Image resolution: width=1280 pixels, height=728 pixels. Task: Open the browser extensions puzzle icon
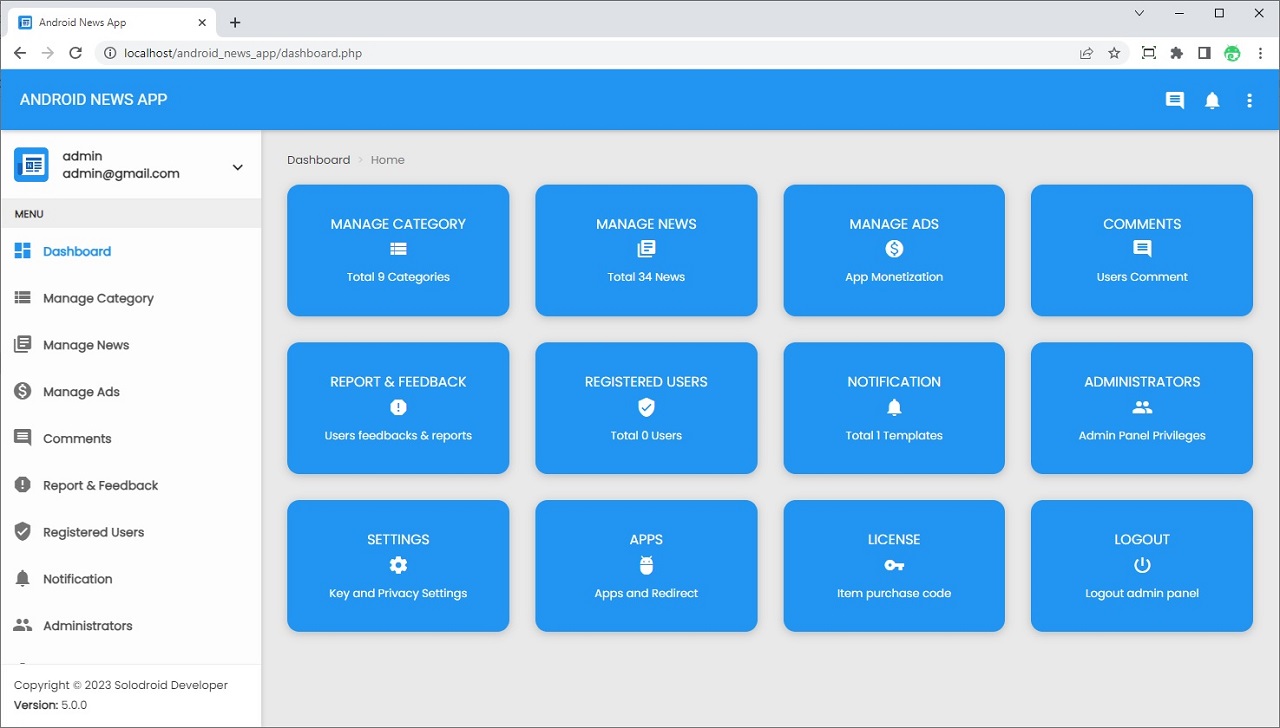(x=1176, y=53)
